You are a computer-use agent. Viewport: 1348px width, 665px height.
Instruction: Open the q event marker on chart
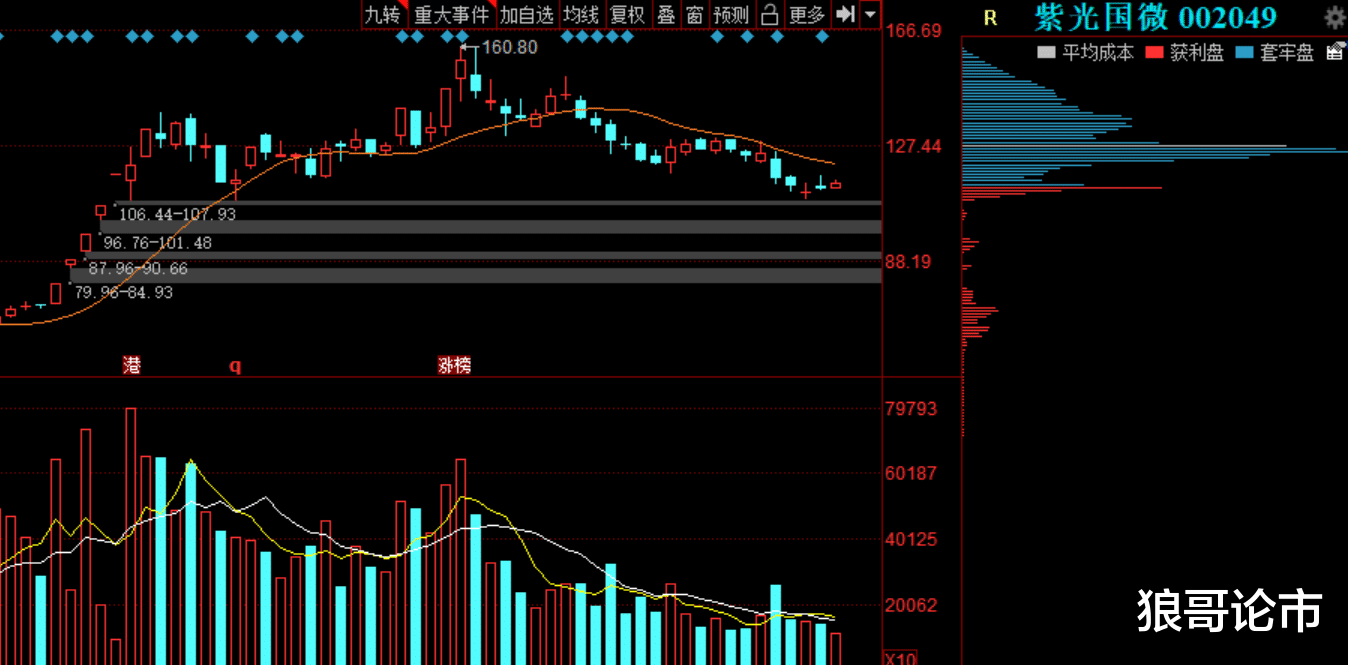[235, 366]
